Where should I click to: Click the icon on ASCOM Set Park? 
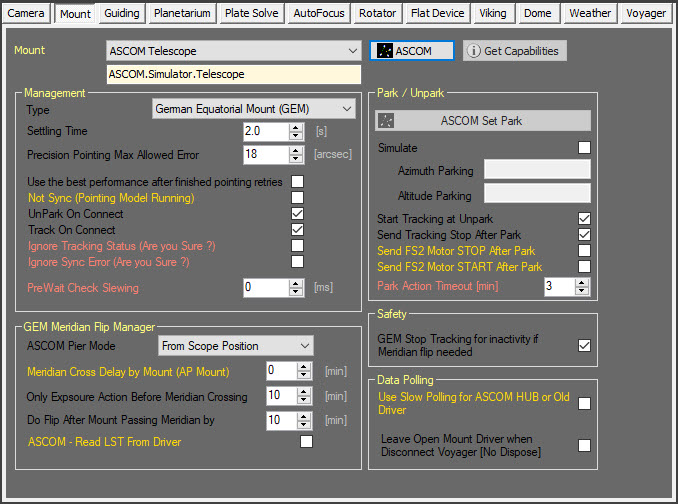(386, 121)
